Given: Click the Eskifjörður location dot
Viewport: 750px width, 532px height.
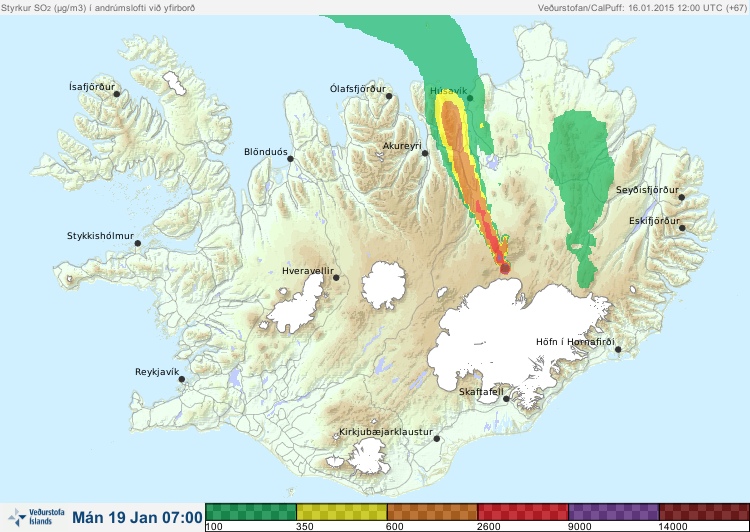Looking at the screenshot, I should [x=682, y=228].
